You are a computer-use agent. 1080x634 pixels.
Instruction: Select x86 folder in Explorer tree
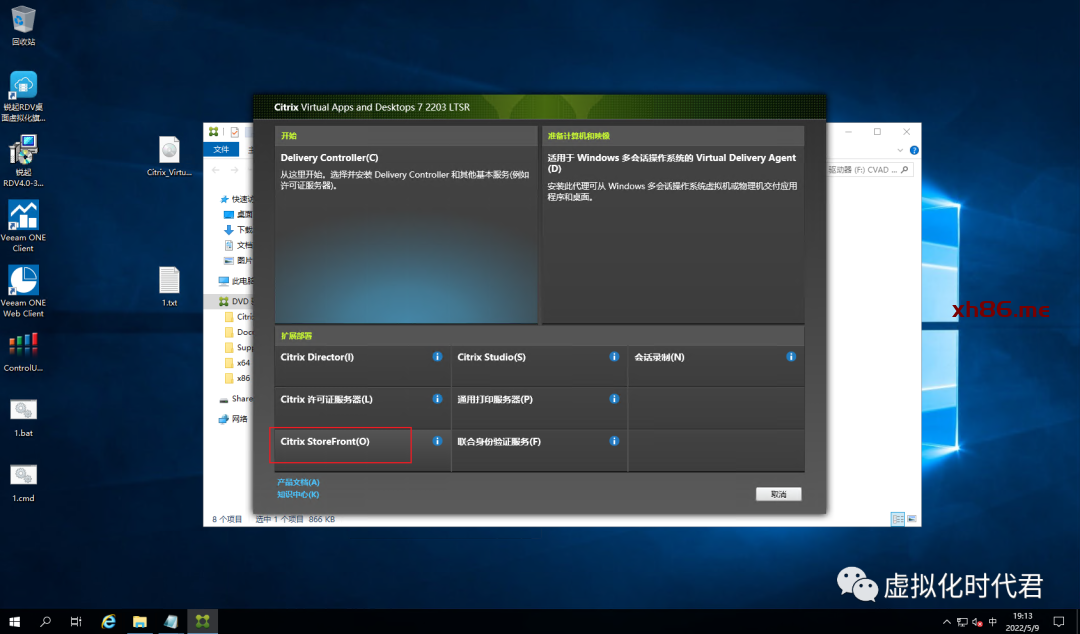tap(238, 378)
